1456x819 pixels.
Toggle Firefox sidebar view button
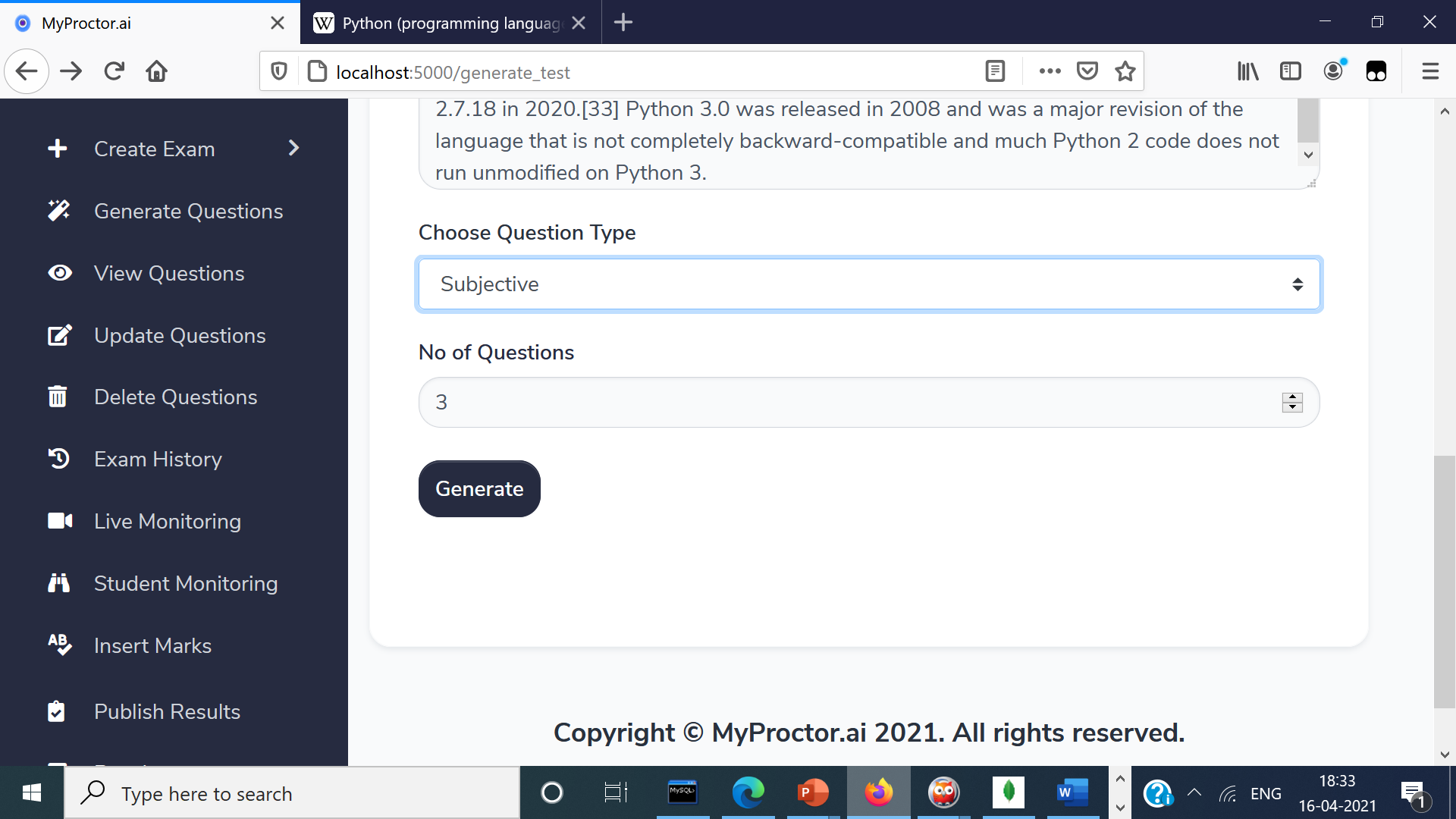[x=1290, y=71]
